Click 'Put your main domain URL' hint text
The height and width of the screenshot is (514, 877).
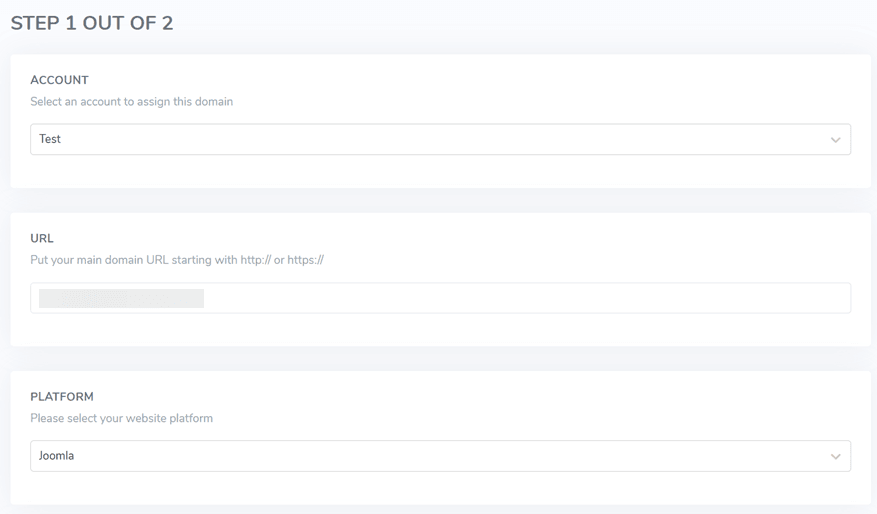point(177,260)
